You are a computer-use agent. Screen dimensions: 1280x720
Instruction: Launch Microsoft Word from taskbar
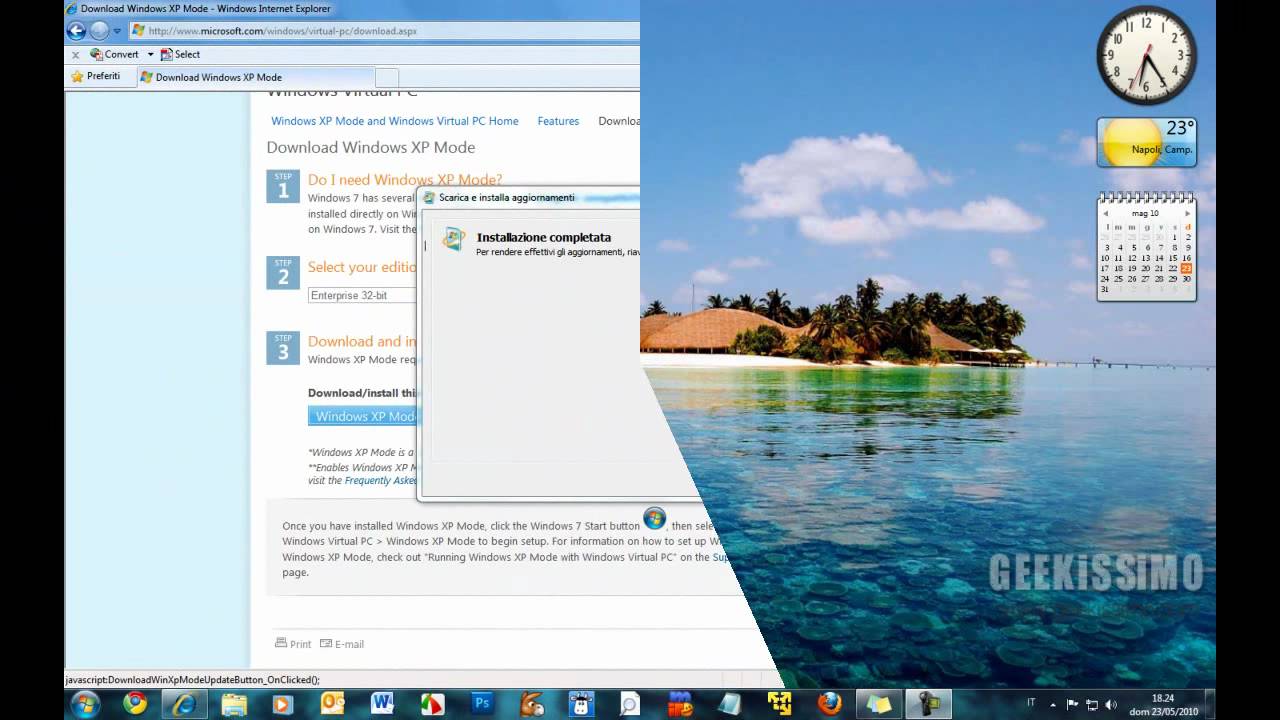point(382,704)
